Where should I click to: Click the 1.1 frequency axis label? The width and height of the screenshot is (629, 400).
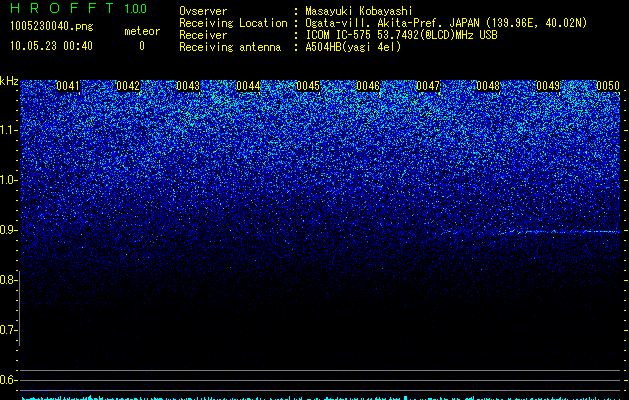coord(9,130)
